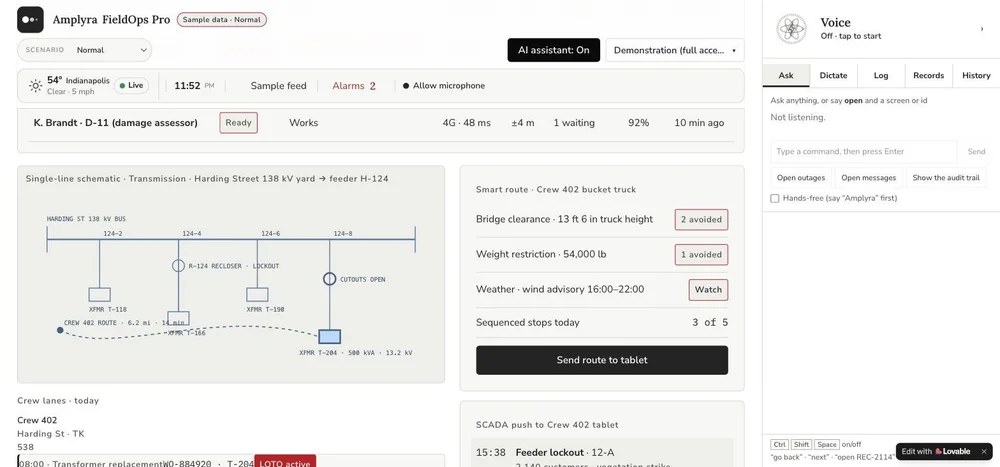The image size is (1000, 467).
Task: Toggle the AI assistant On button
Action: 554,50
